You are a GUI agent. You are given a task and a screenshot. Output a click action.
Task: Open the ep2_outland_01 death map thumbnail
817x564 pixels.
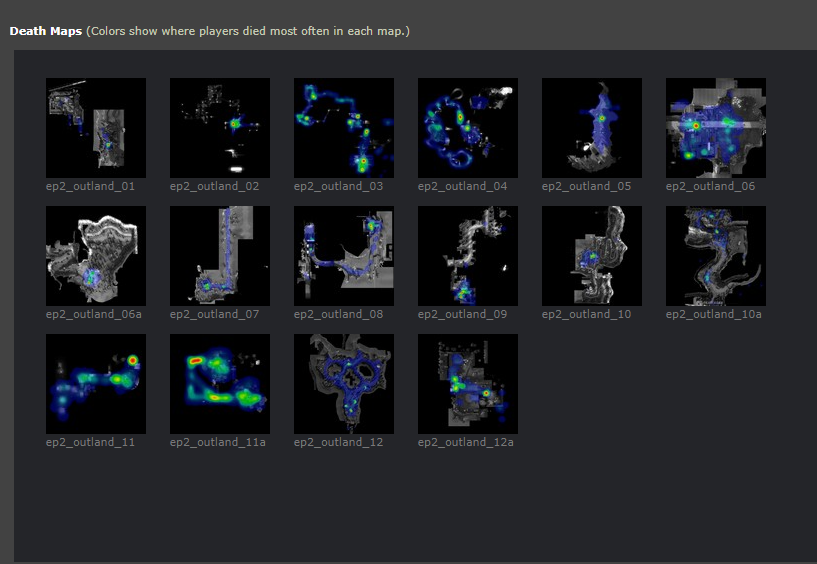click(96, 128)
